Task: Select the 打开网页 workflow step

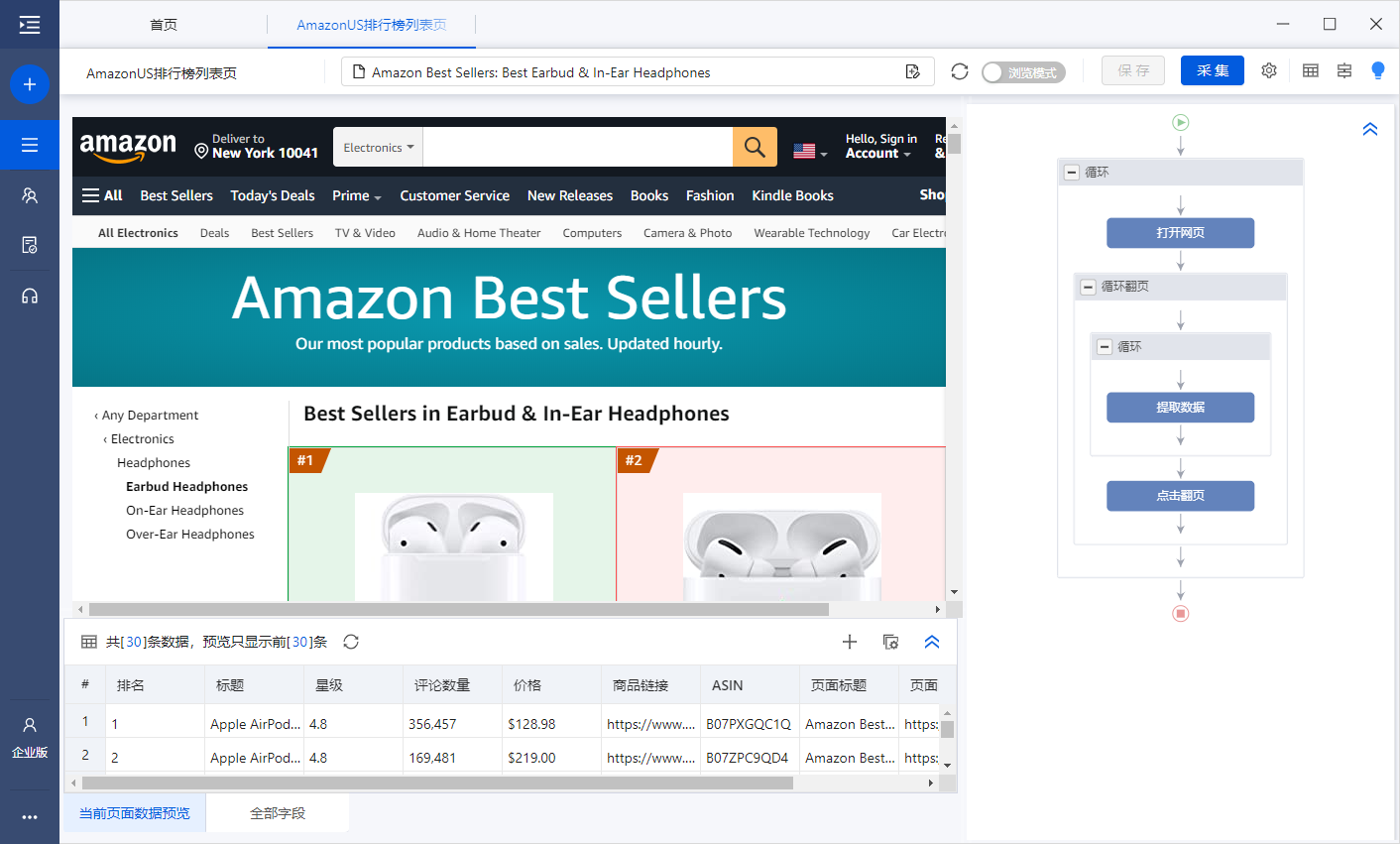Action: pyautogui.click(x=1180, y=233)
